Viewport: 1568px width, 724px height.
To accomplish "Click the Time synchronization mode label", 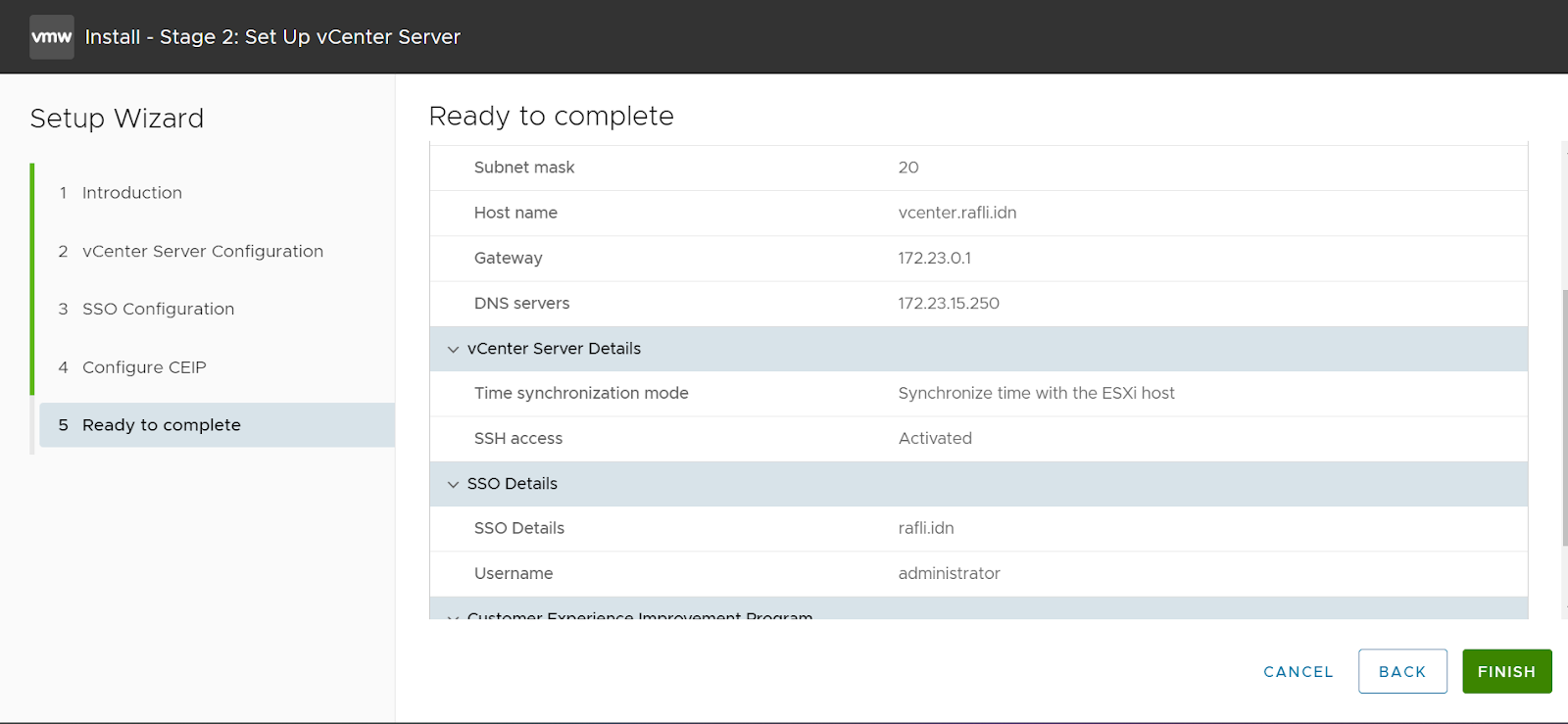I will [x=581, y=393].
